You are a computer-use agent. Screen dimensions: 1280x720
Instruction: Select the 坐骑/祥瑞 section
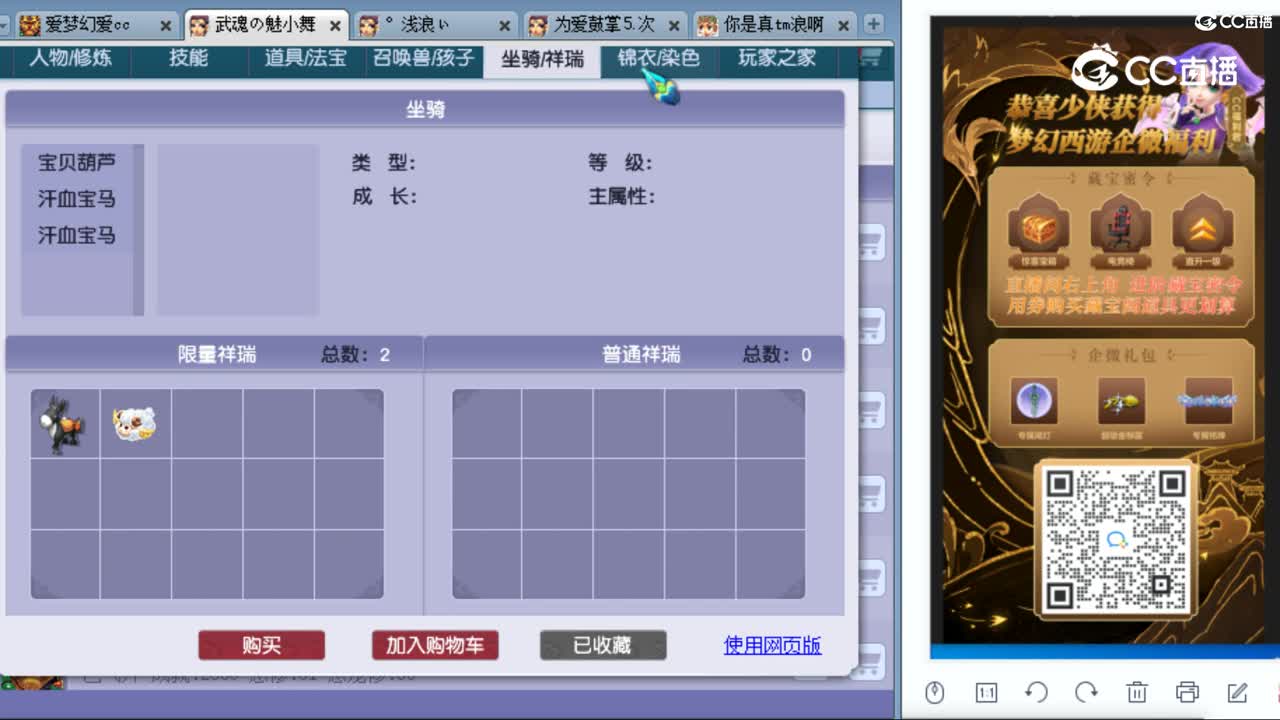click(x=542, y=59)
